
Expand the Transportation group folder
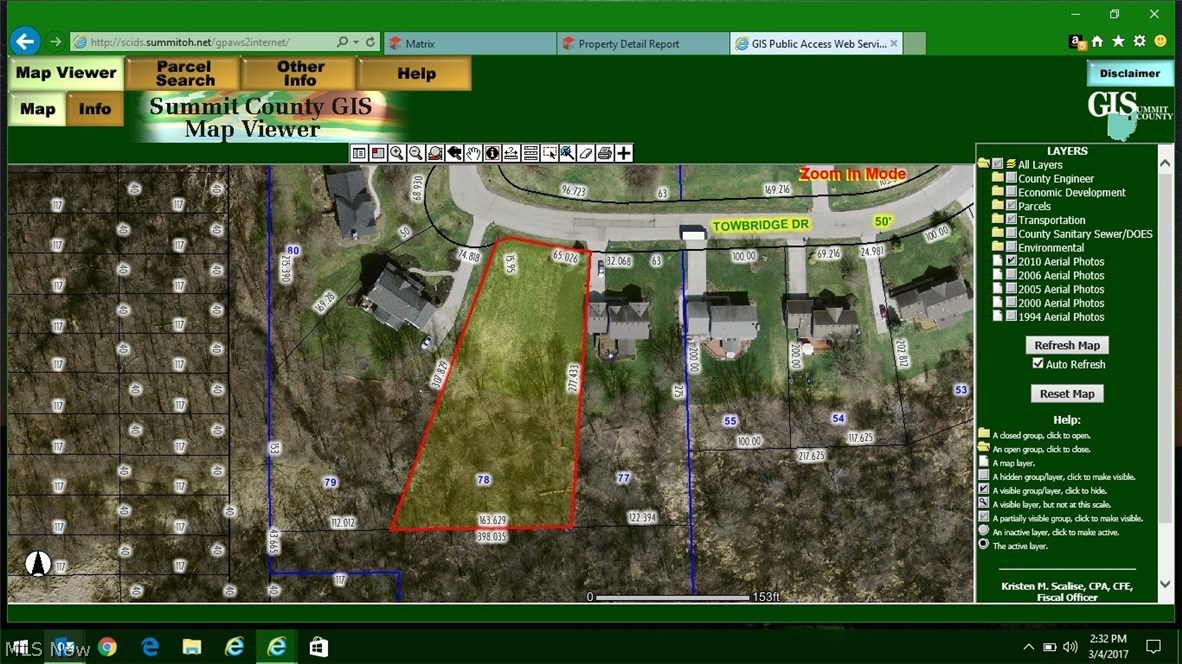point(997,220)
